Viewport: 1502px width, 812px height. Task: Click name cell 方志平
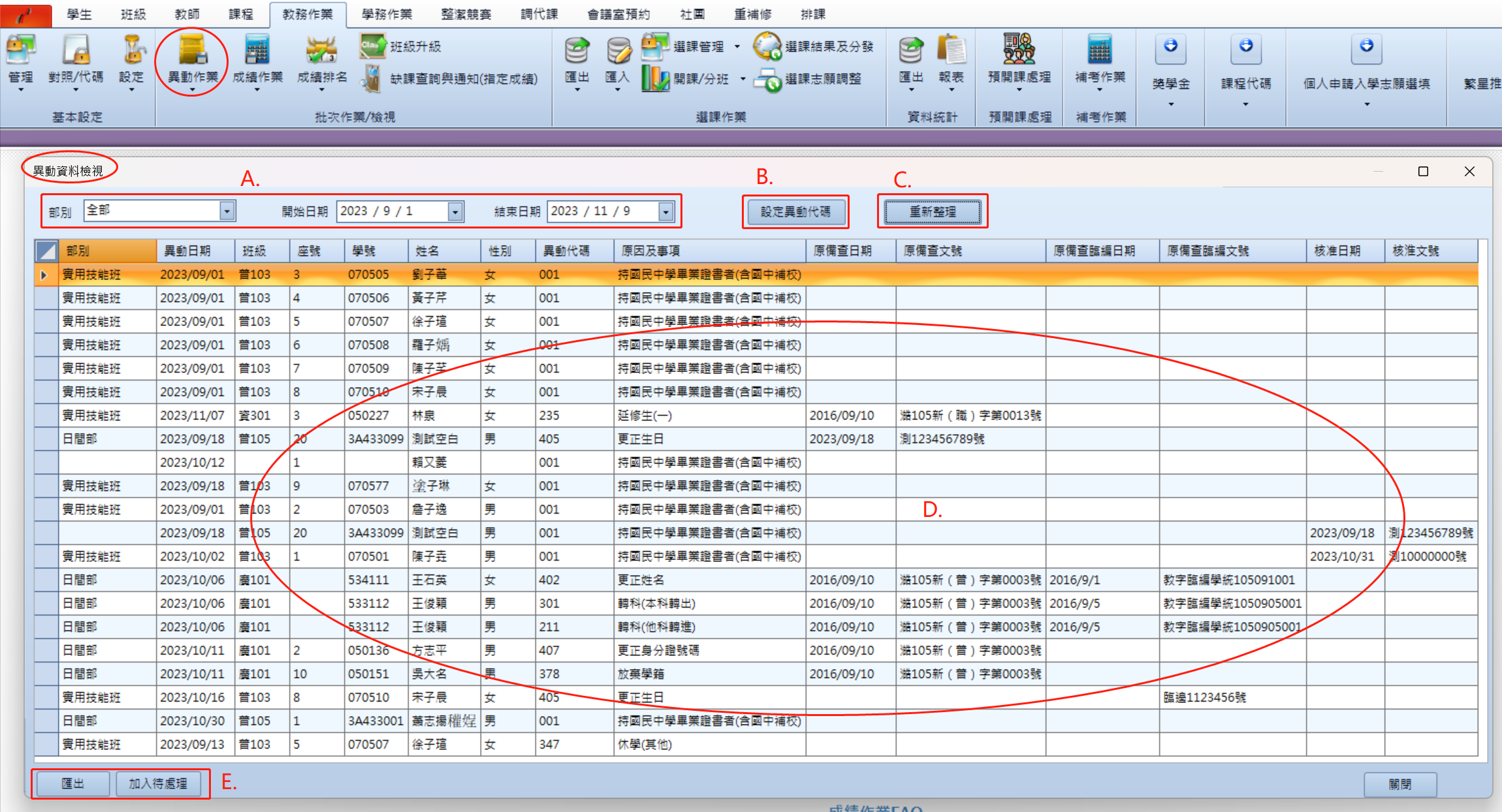(x=444, y=650)
